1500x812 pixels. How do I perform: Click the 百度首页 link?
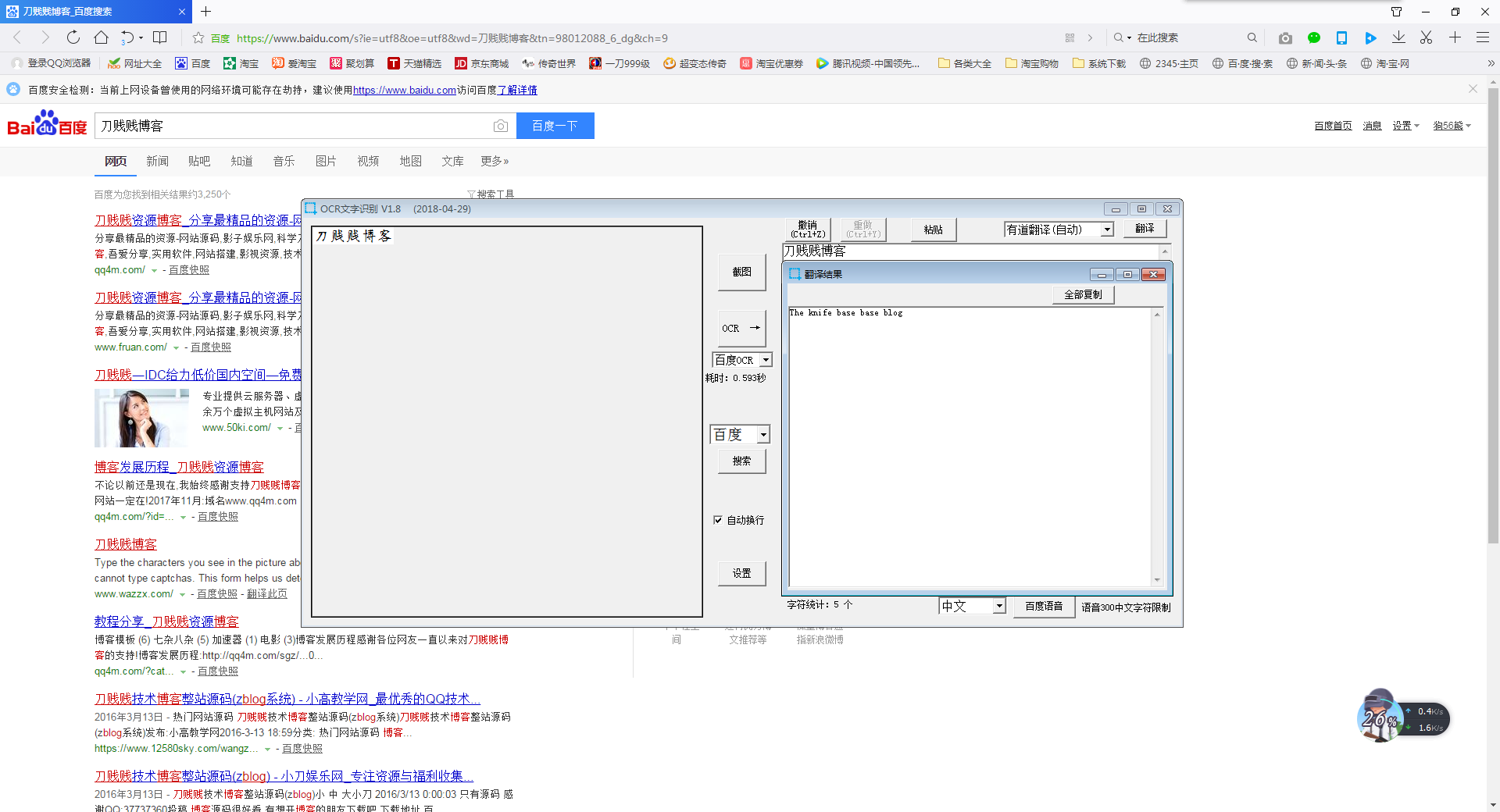1333,126
